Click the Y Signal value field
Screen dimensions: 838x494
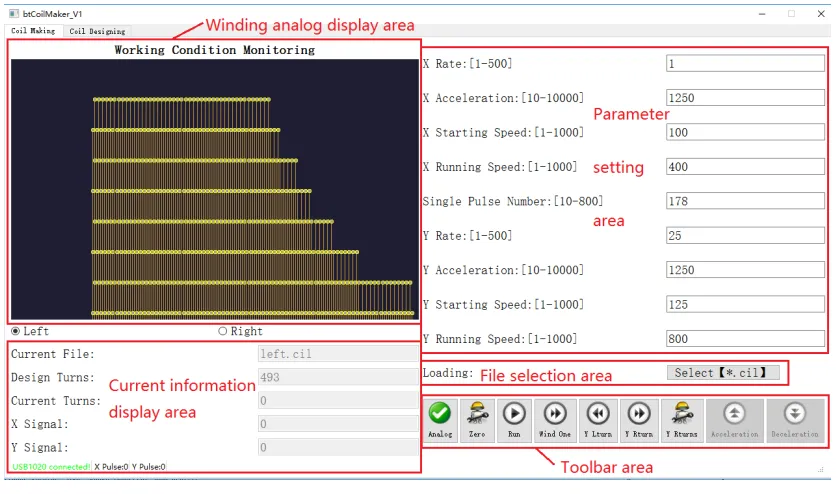click(x=338, y=447)
